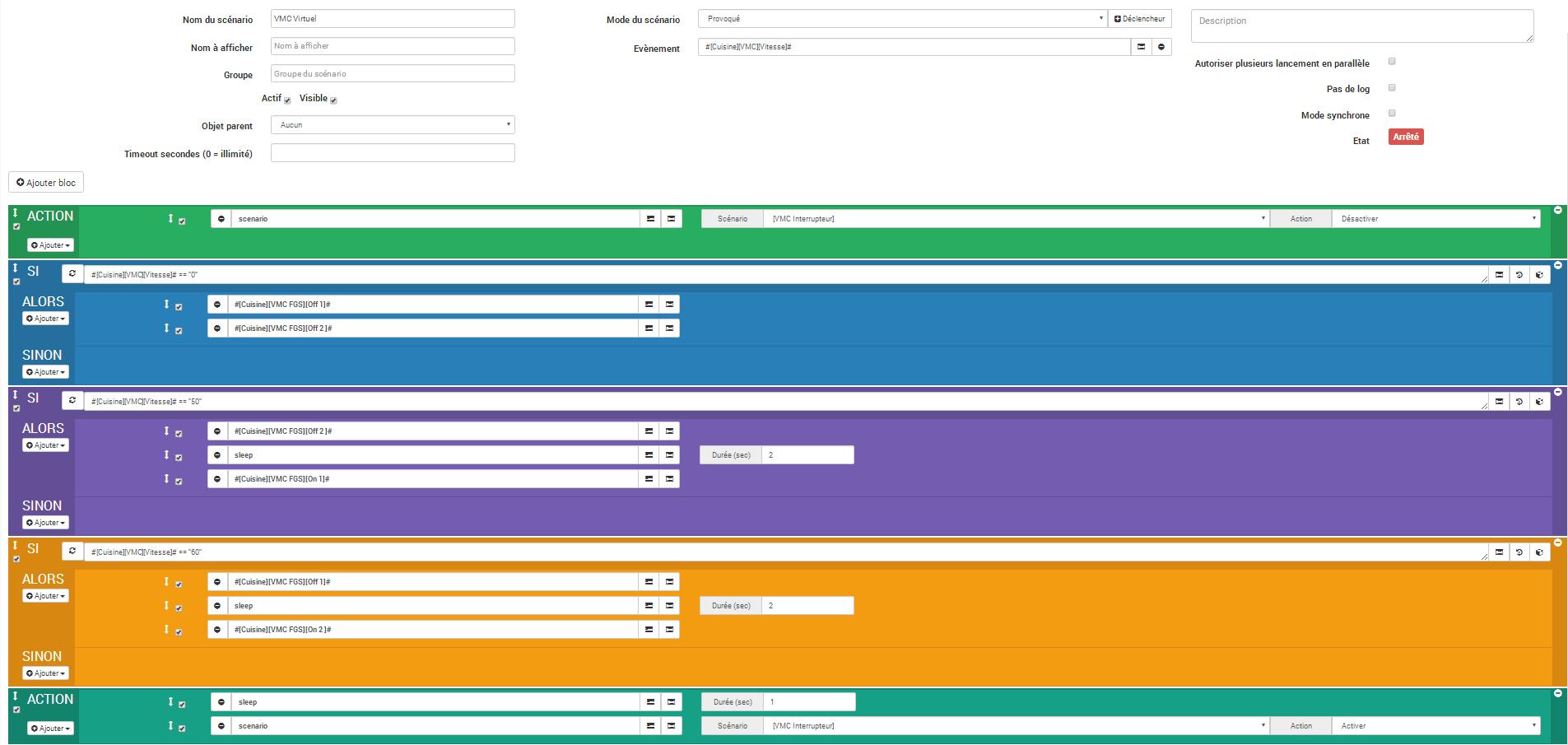Image resolution: width=1568 pixels, height=745 pixels.
Task: Uncheck the purple block sleep action checkbox
Action: click(x=179, y=458)
